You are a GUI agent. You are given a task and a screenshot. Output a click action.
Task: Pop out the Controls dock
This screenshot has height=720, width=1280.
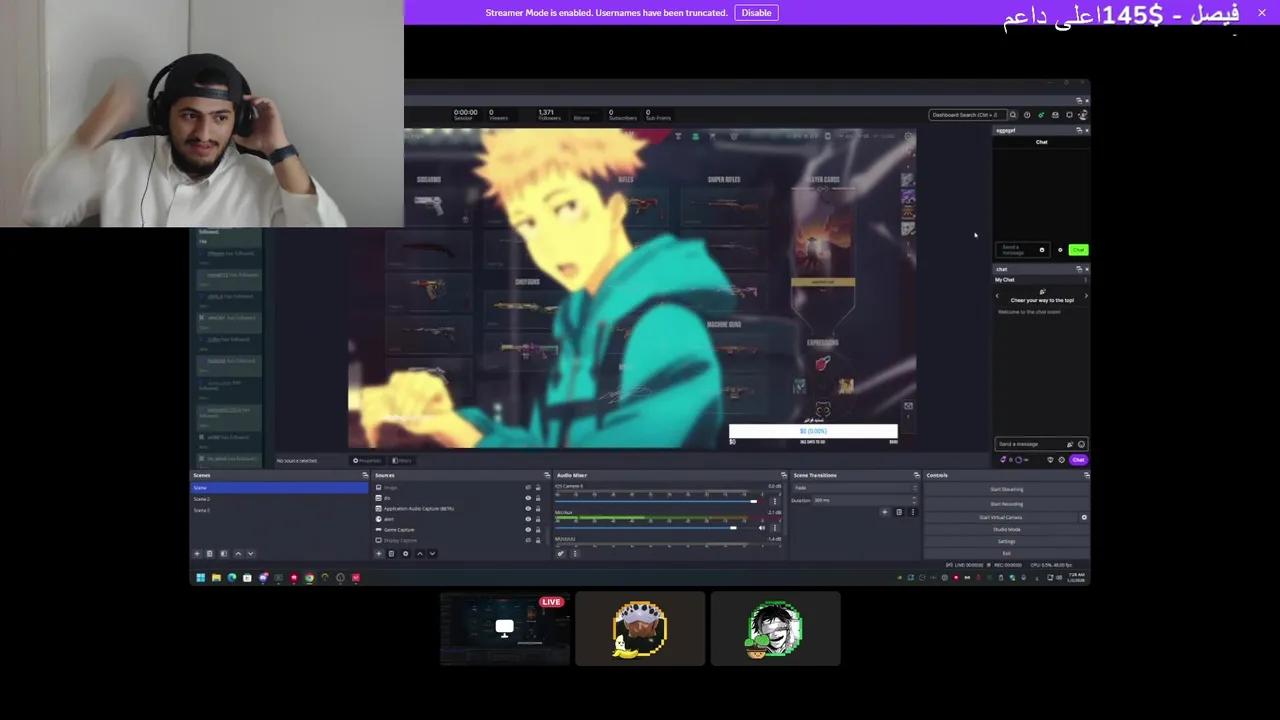[x=1086, y=475]
